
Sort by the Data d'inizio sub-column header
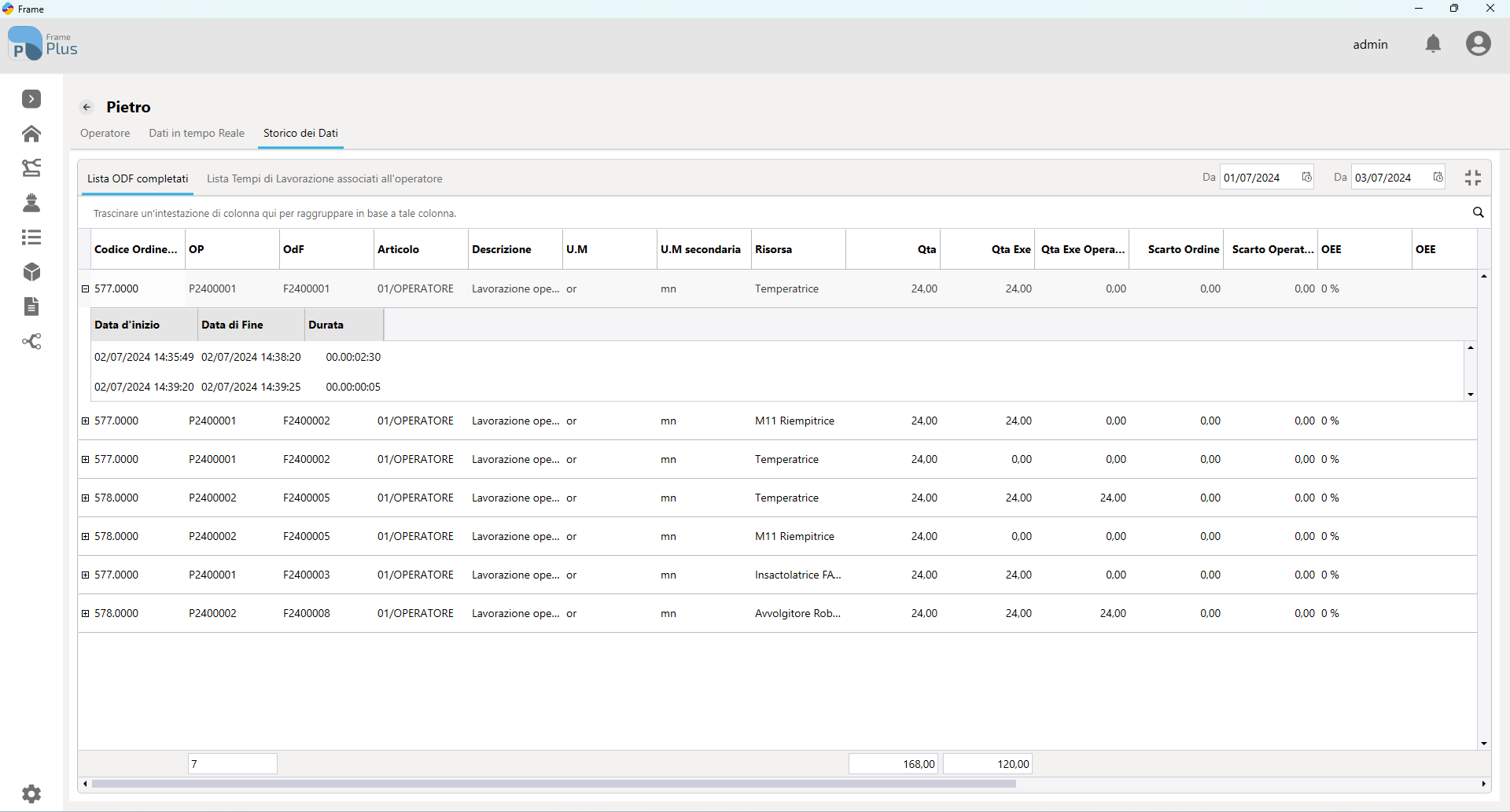(145, 325)
